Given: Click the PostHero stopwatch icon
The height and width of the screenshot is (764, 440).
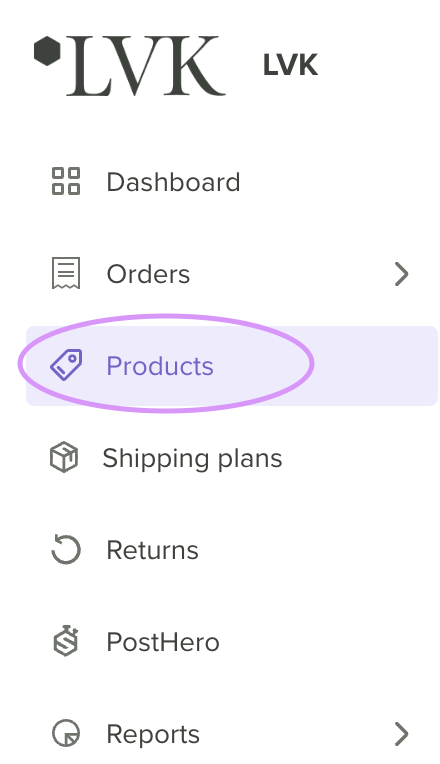Looking at the screenshot, I should point(66,641).
